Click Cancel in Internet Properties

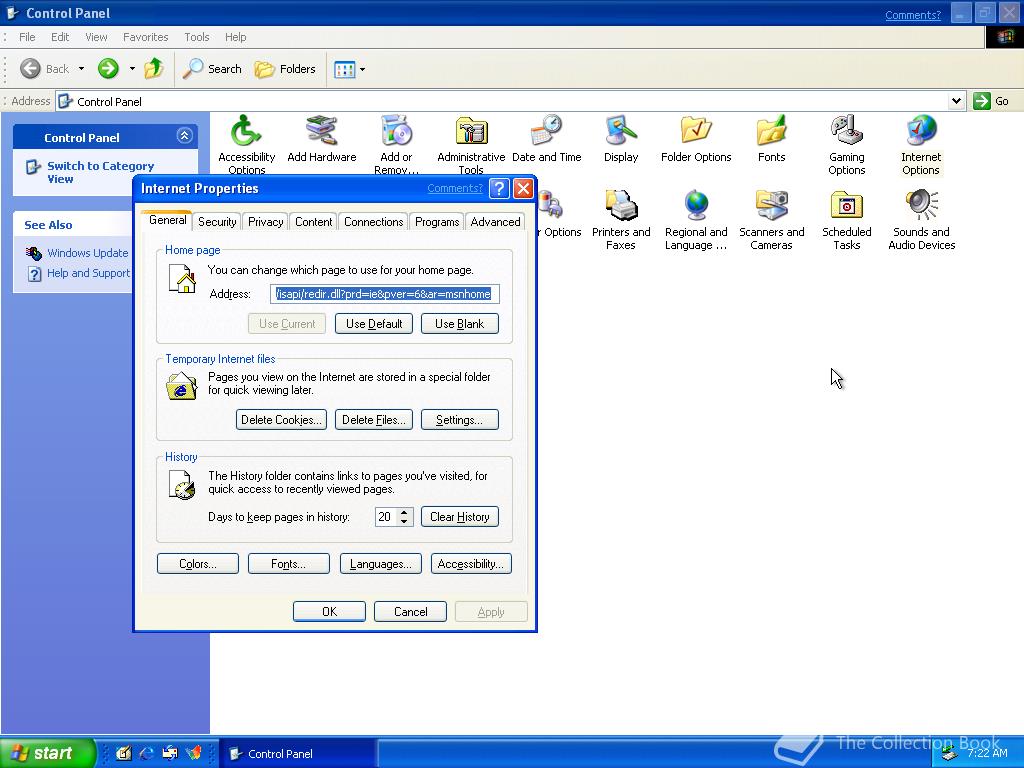pyautogui.click(x=410, y=612)
